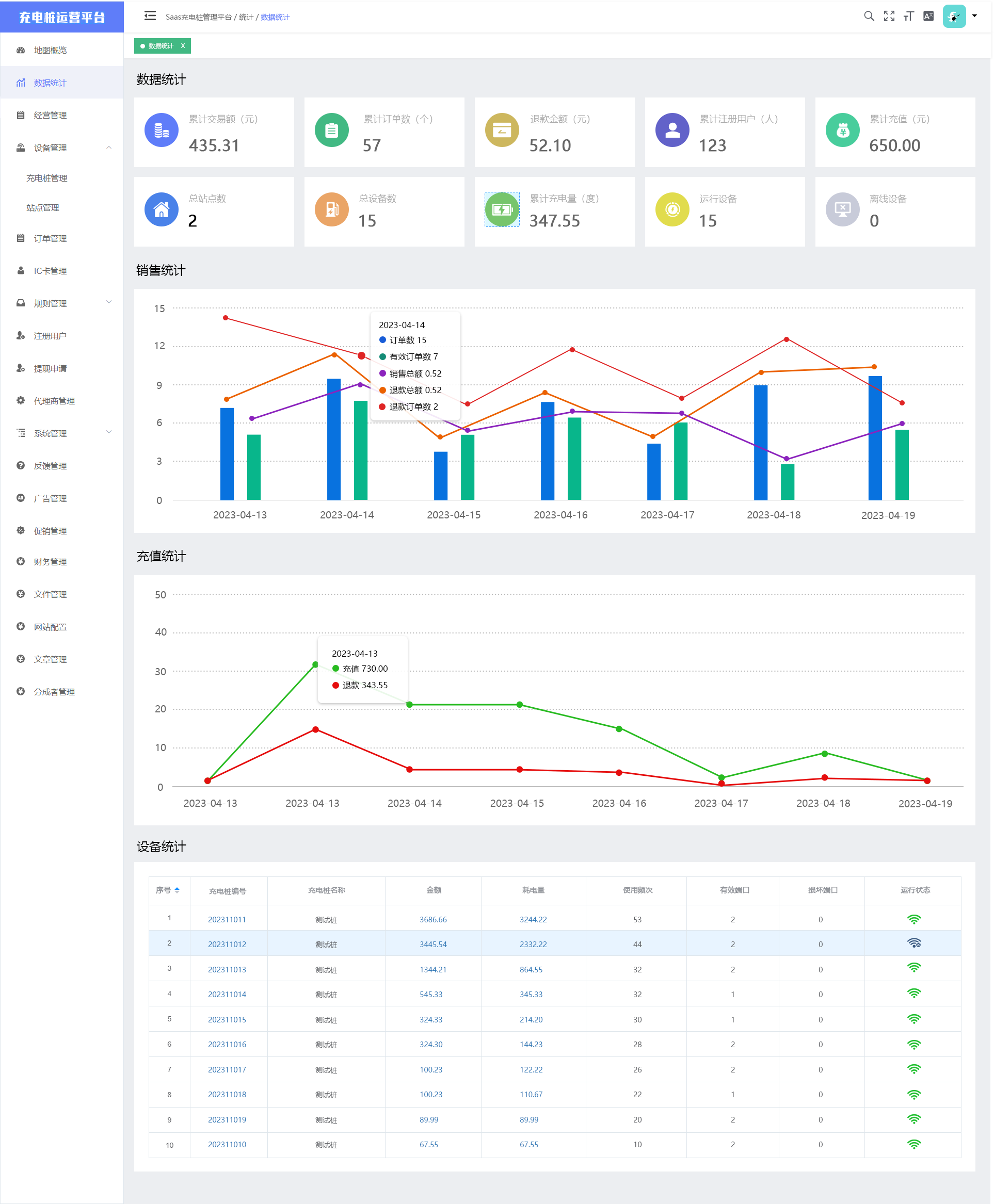
Task: Open 充电桩管理 submenu item
Action: click(47, 178)
